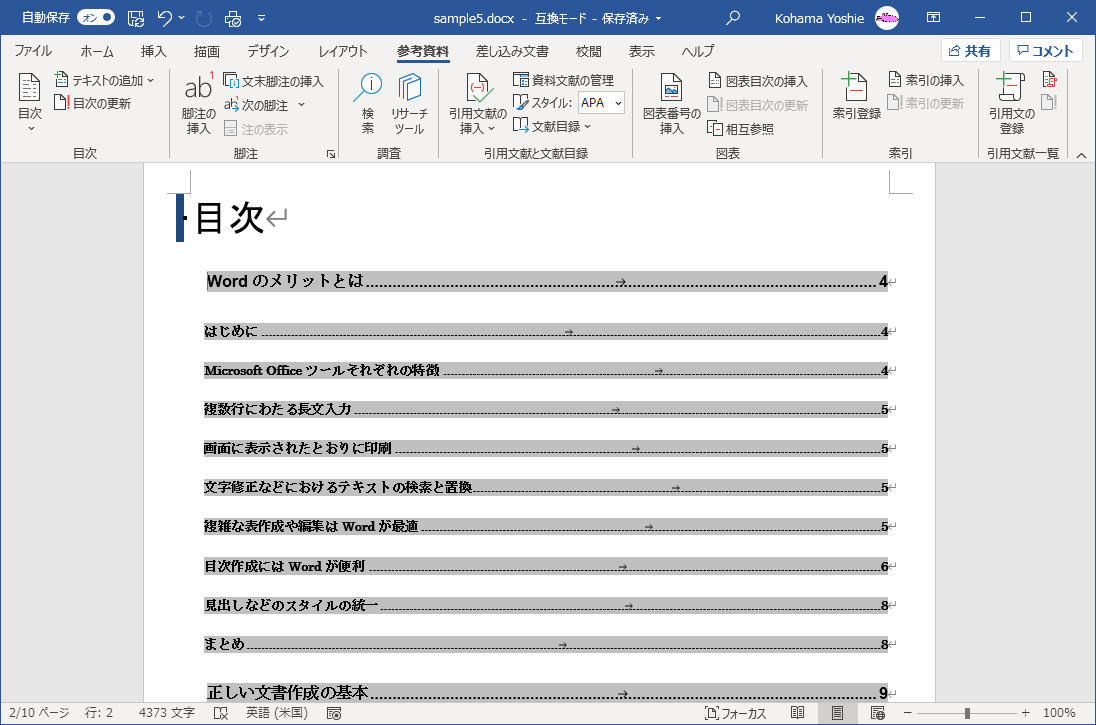This screenshot has width=1096, height=725.
Task: Open the file name saved-status dropdown
Action: pyautogui.click(x=658, y=19)
